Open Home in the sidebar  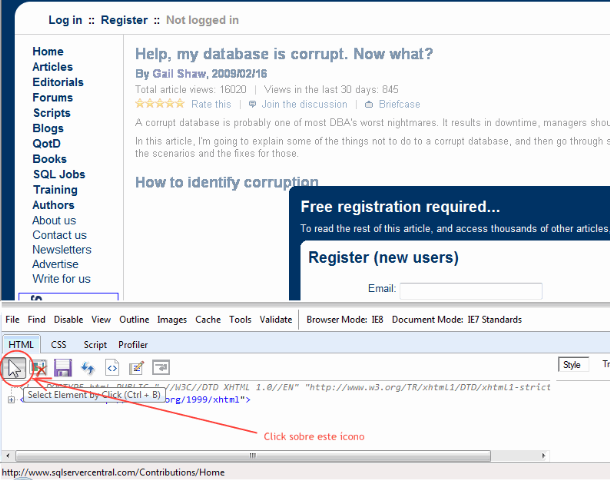pos(48,51)
